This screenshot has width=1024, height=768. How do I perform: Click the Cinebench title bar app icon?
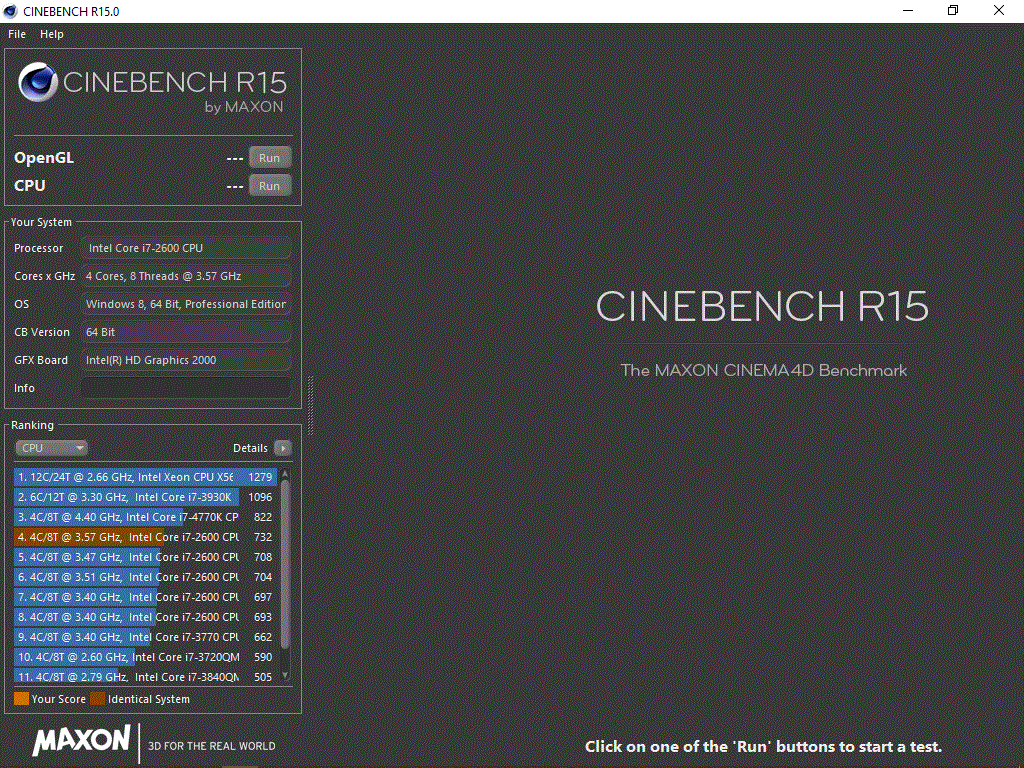click(x=10, y=11)
